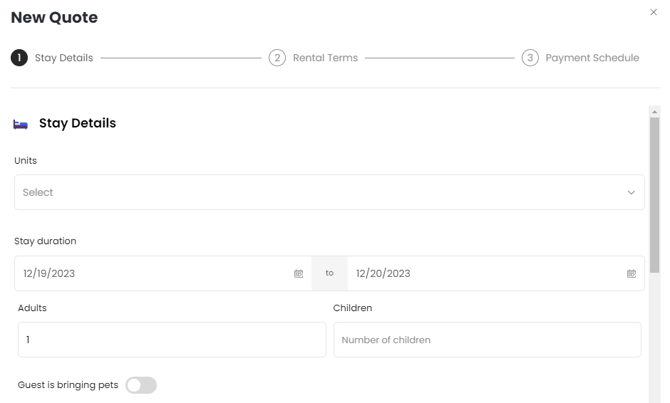Go to the Rental Terms step
This screenshot has height=403, width=670.
325,58
